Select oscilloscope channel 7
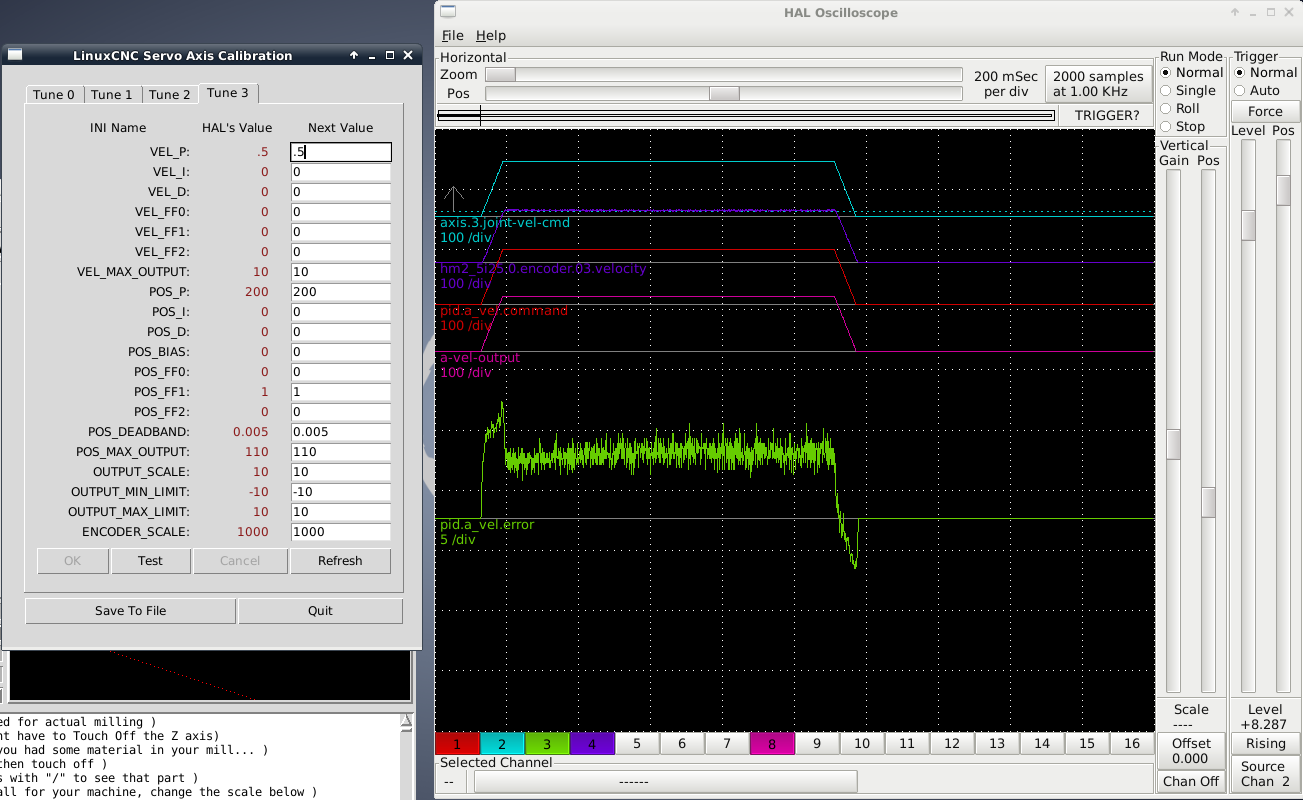1303x800 pixels. coord(727,744)
